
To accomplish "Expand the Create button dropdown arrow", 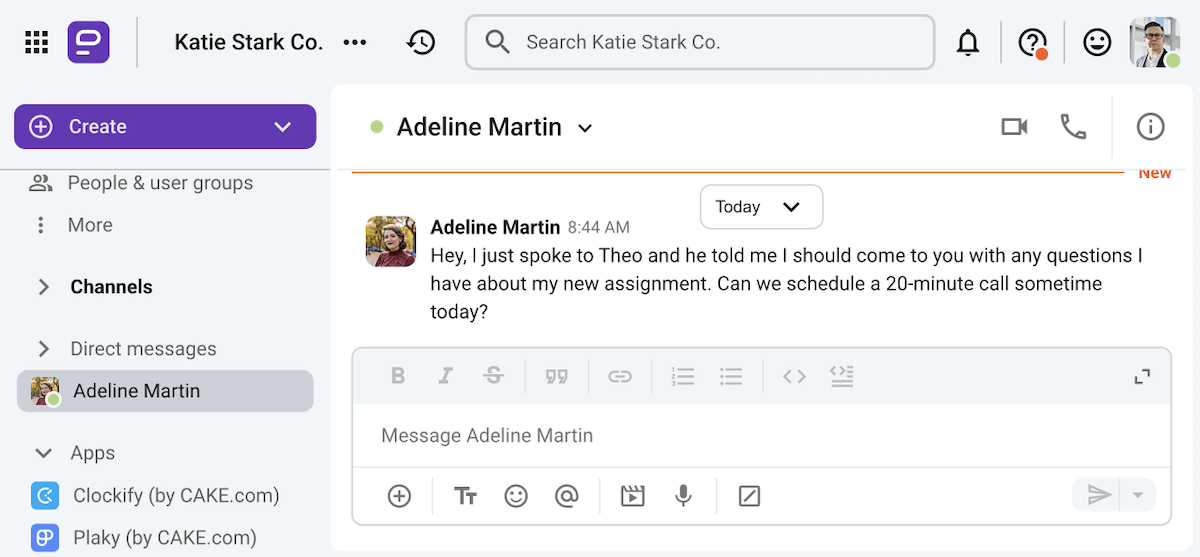I will 283,127.
